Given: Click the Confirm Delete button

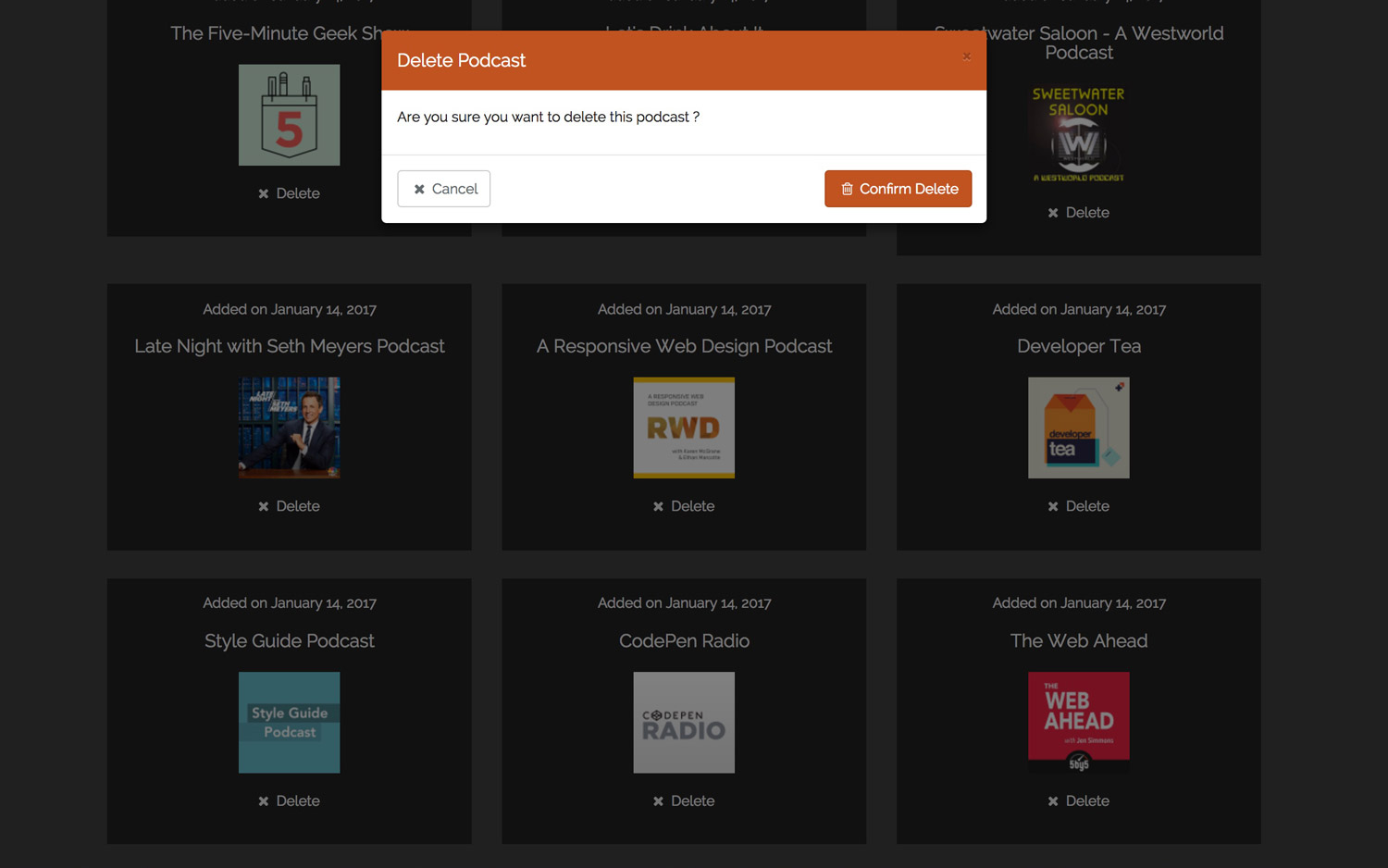Looking at the screenshot, I should coord(898,189).
